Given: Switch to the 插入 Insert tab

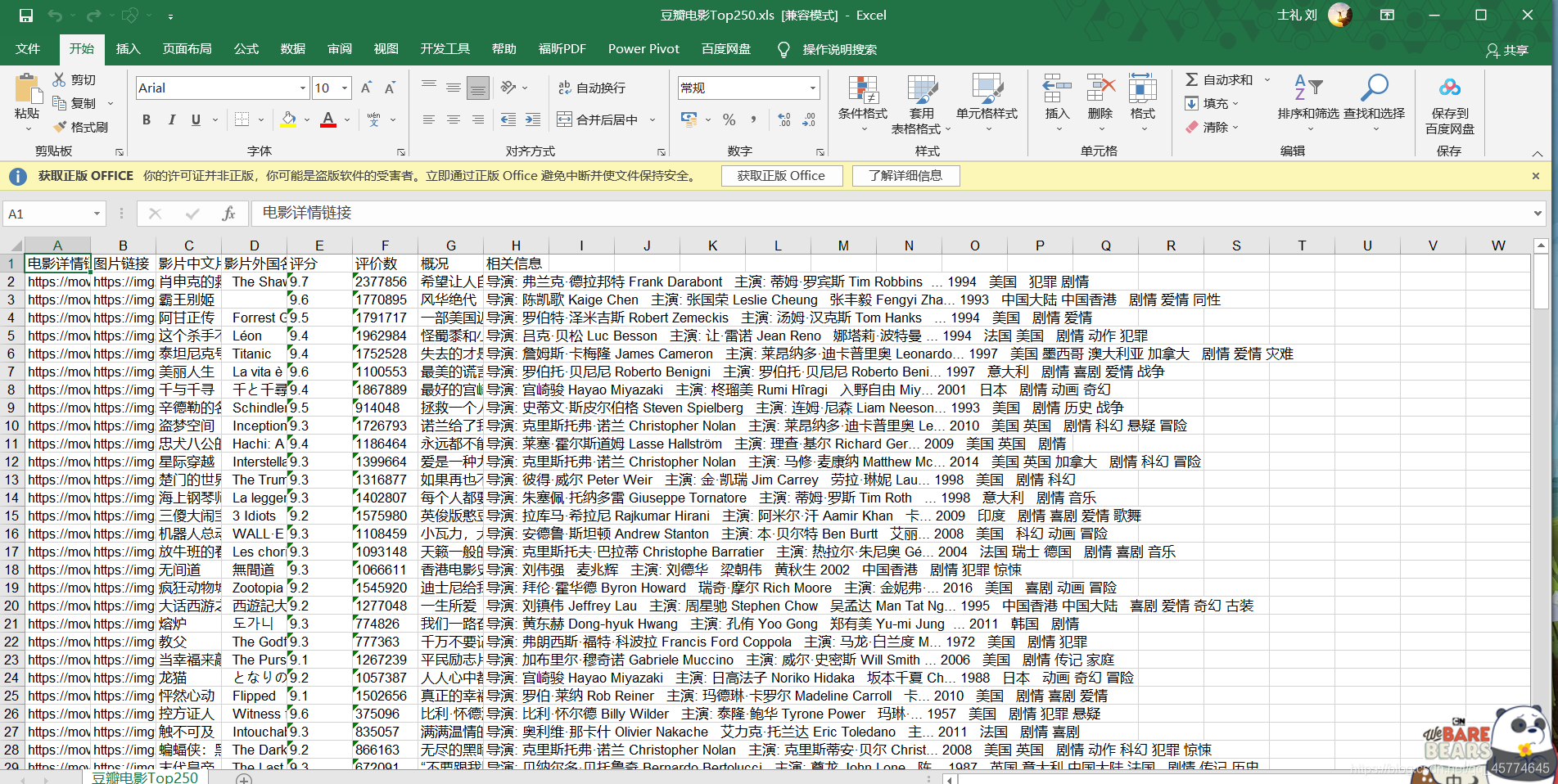Looking at the screenshot, I should click(x=129, y=49).
